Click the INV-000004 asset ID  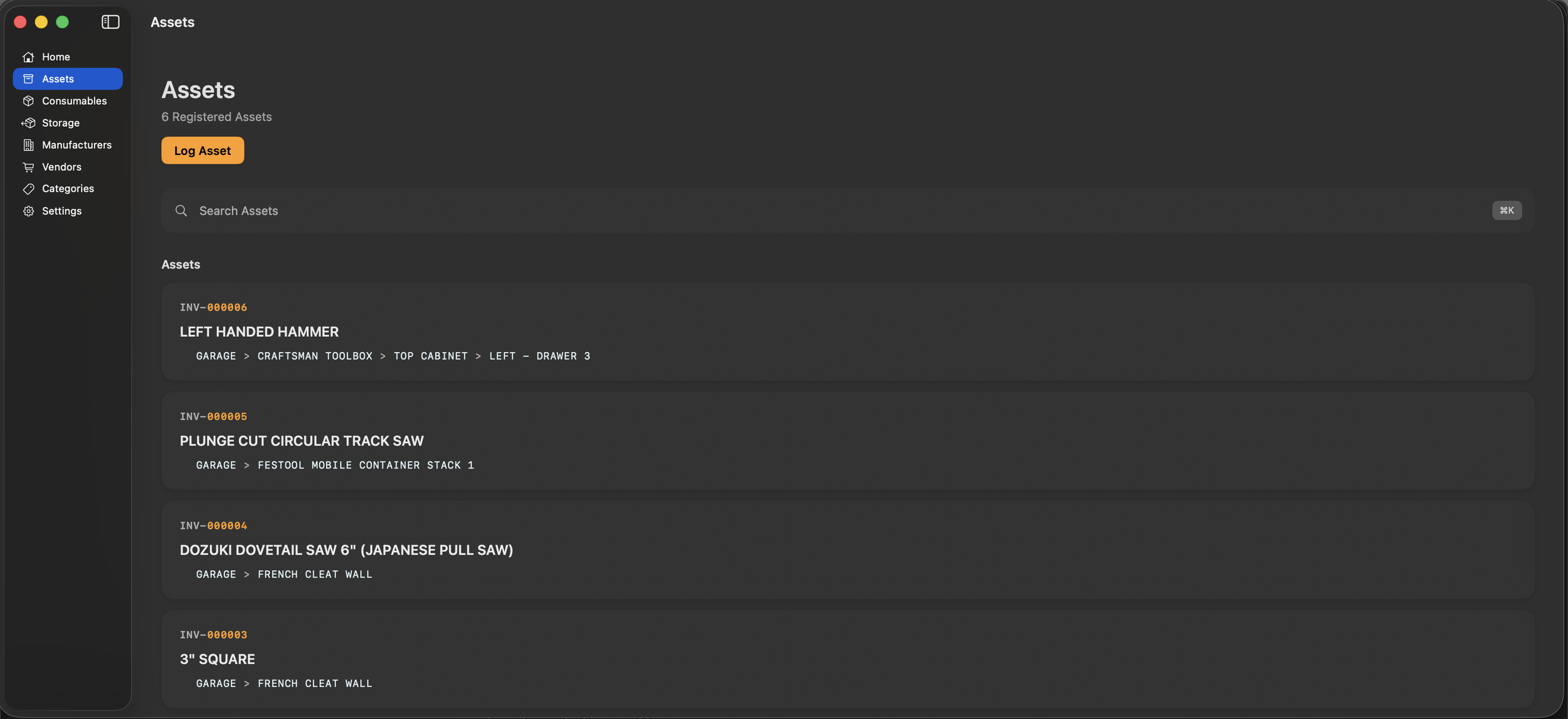tap(213, 526)
